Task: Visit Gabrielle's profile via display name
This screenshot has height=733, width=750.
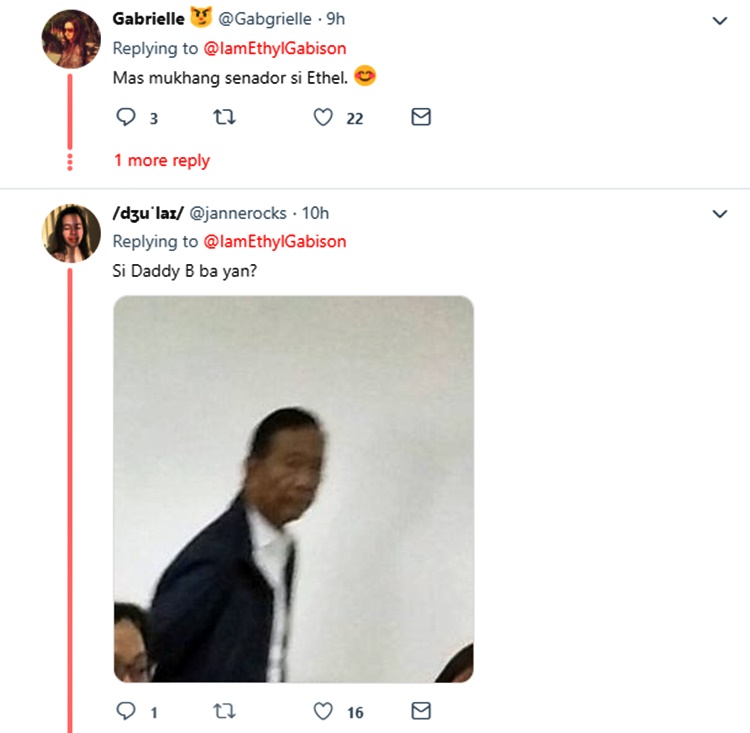Action: coord(149,19)
